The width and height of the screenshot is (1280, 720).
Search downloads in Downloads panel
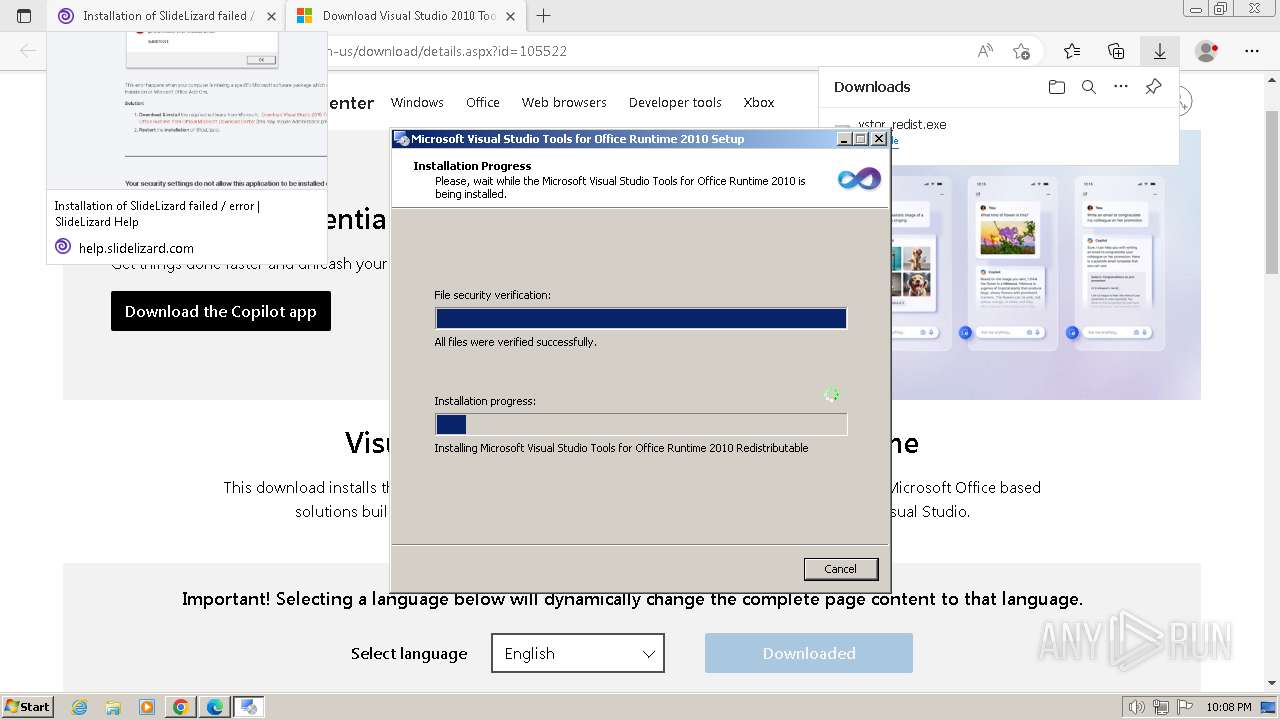point(1089,87)
